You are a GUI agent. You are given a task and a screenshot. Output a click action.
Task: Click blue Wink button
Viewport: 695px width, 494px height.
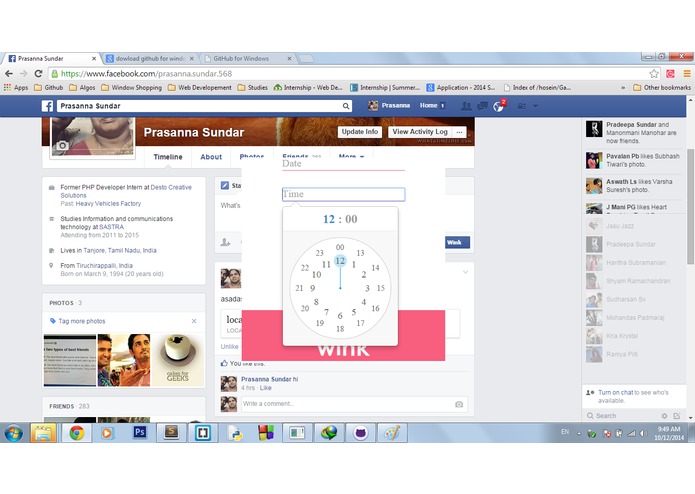457,242
